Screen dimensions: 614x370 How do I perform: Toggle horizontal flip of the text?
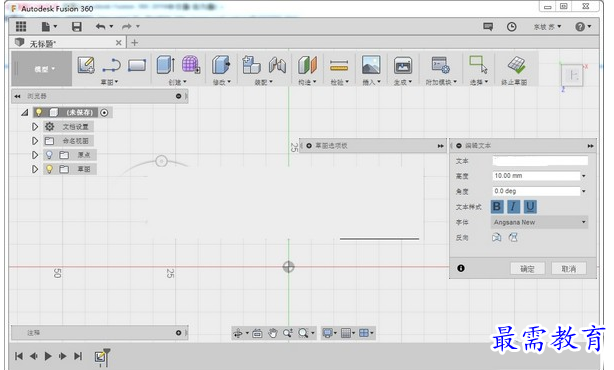tap(497, 237)
